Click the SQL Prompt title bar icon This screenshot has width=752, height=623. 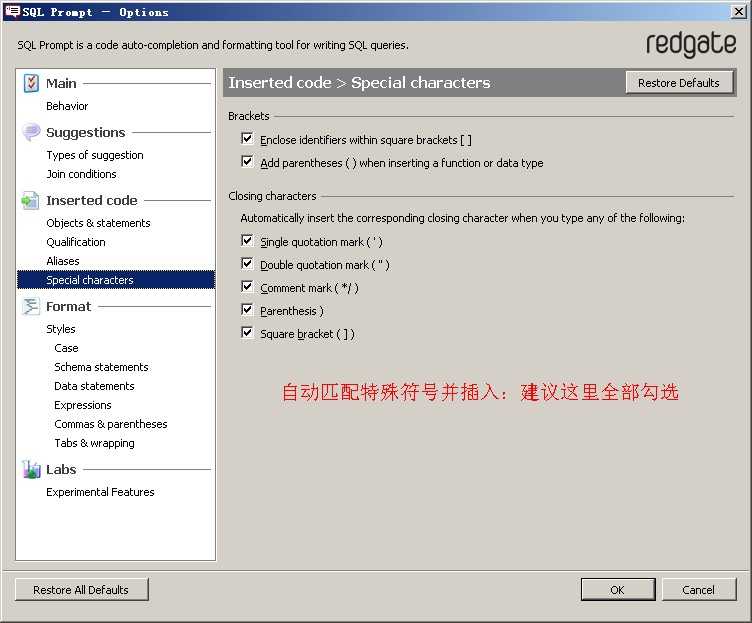pos(12,11)
